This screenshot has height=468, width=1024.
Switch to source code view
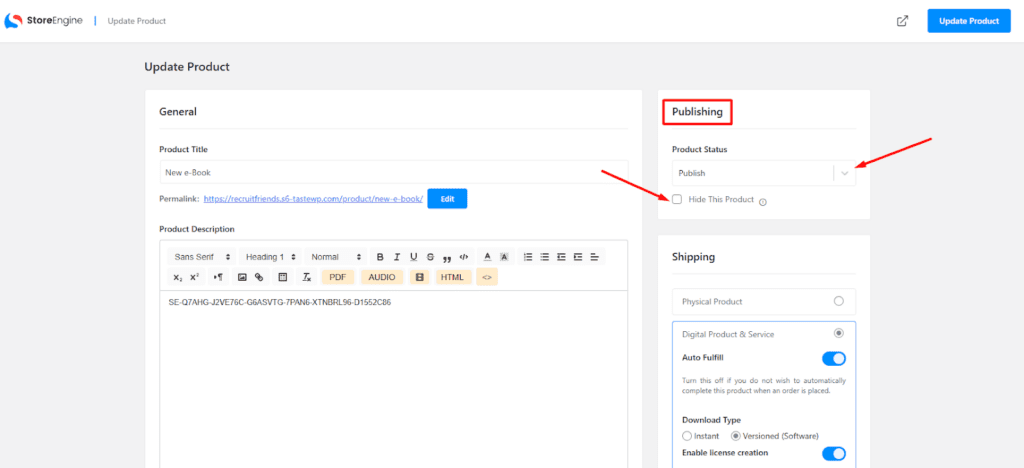[x=487, y=277]
